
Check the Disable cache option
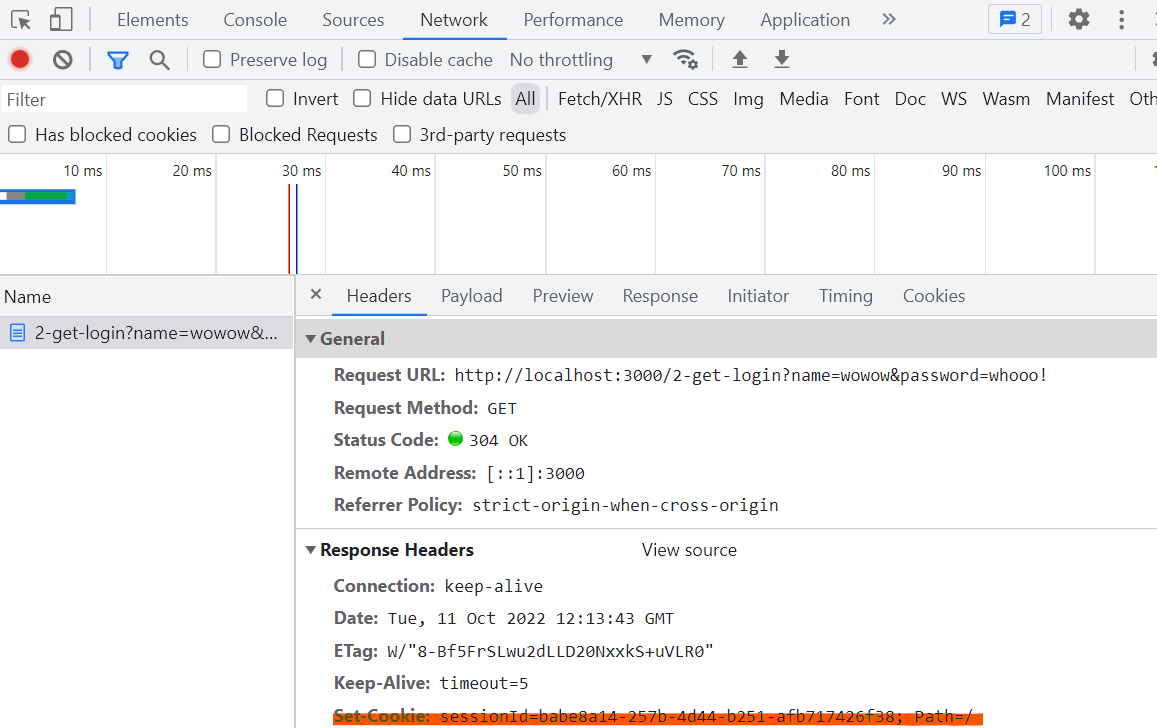[x=367, y=60]
